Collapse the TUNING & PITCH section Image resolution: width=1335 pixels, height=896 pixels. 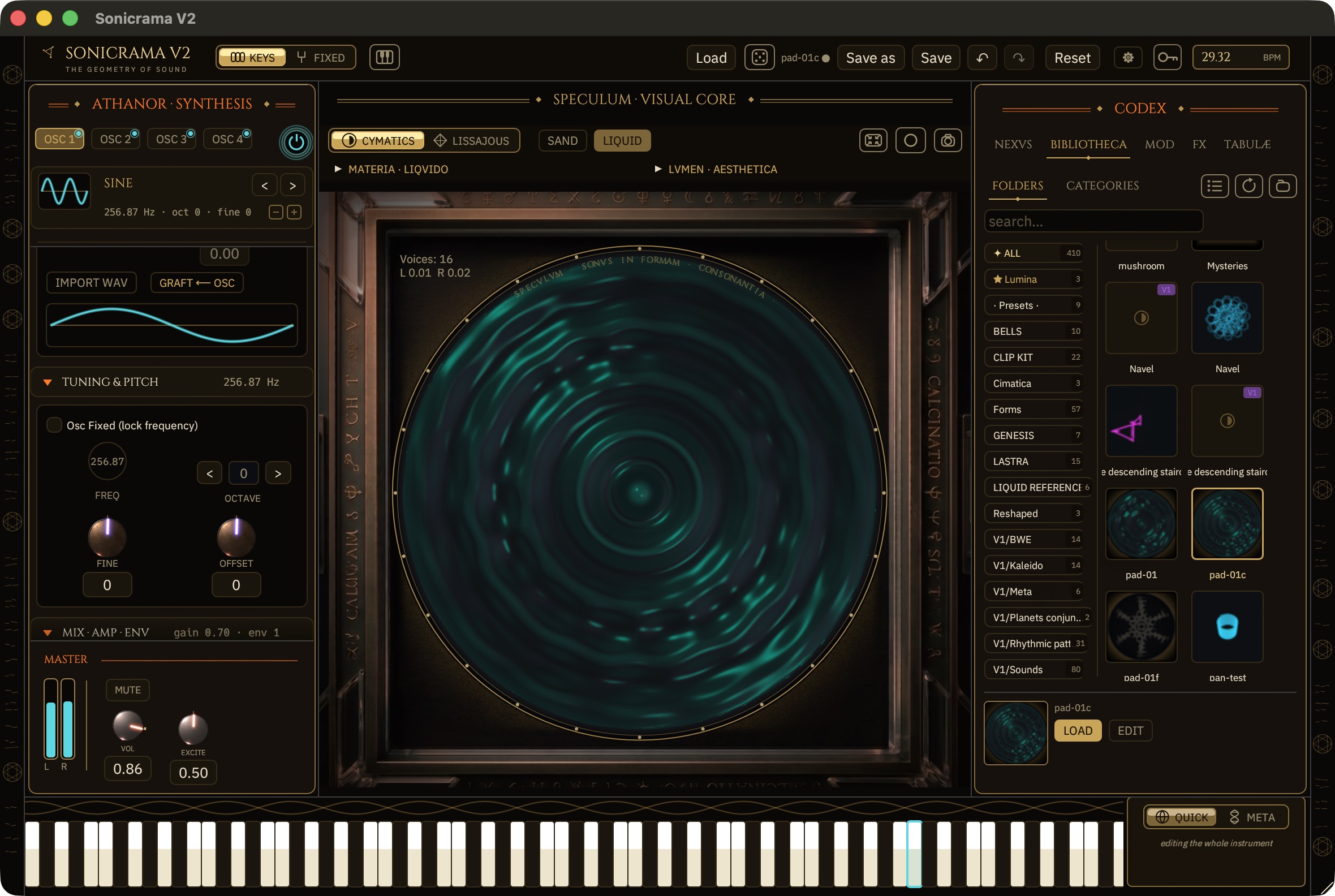(48, 382)
